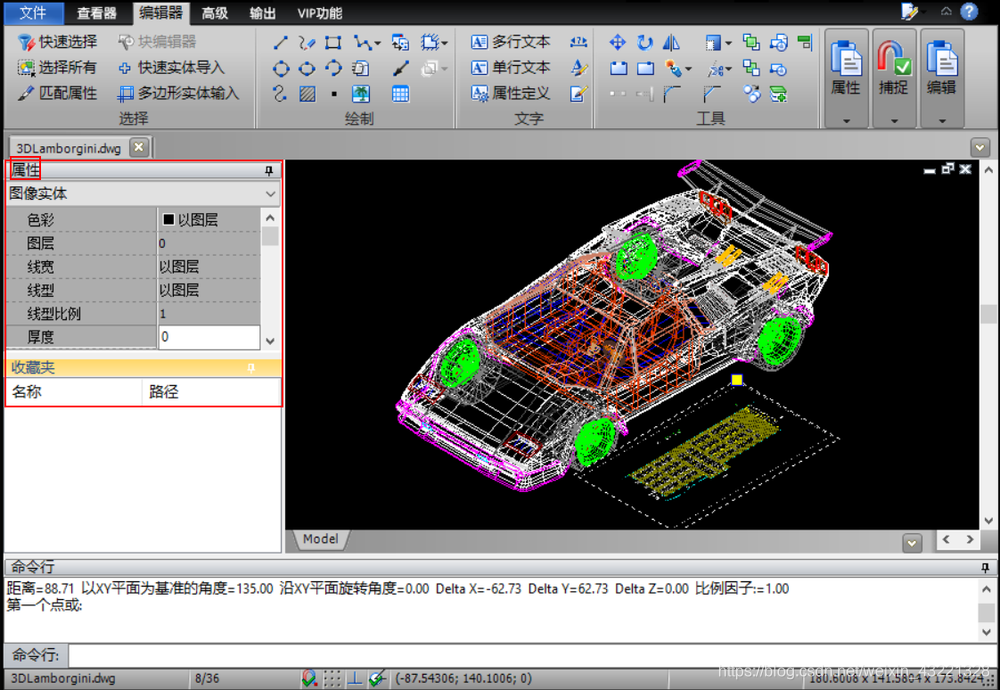1000x690 pixels.
Task: Pin the command line panel
Action: click(985, 567)
